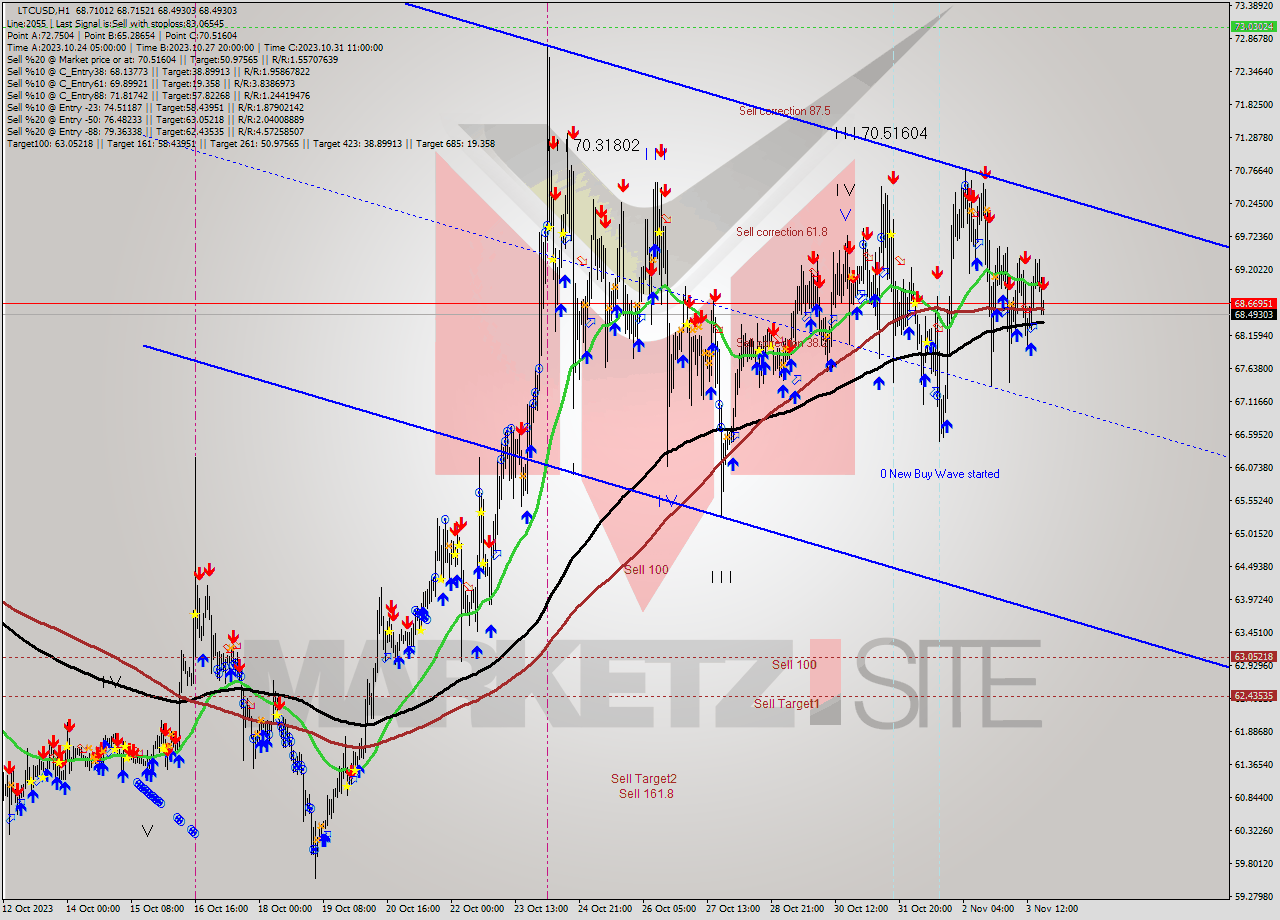Click 63.45100 on the price axis
The image size is (1280, 920).
click(x=1253, y=633)
